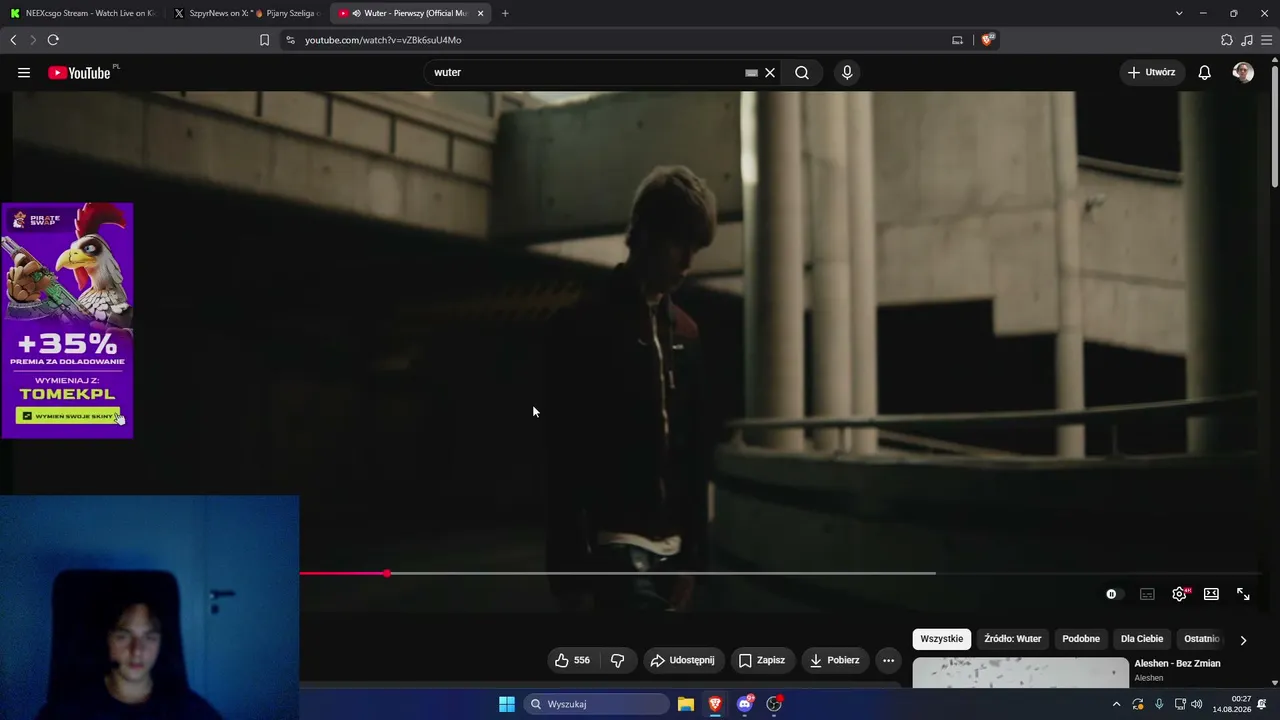
Task: Open the Windows Start menu
Action: (507, 704)
